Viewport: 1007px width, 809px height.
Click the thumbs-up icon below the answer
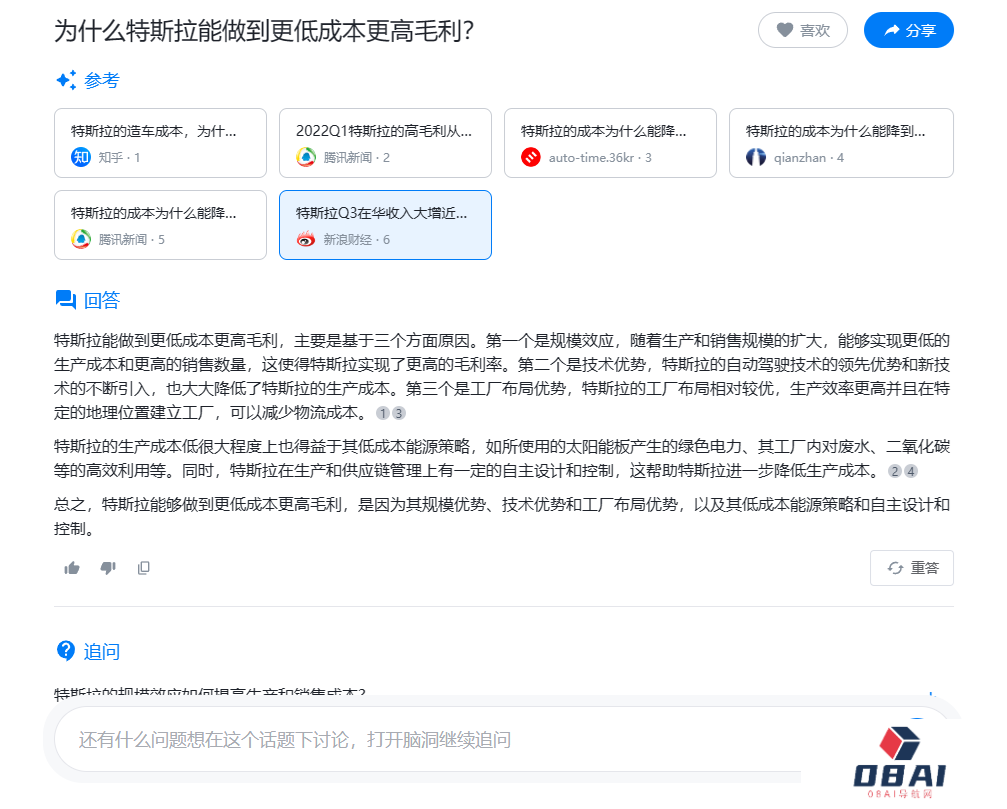(72, 568)
